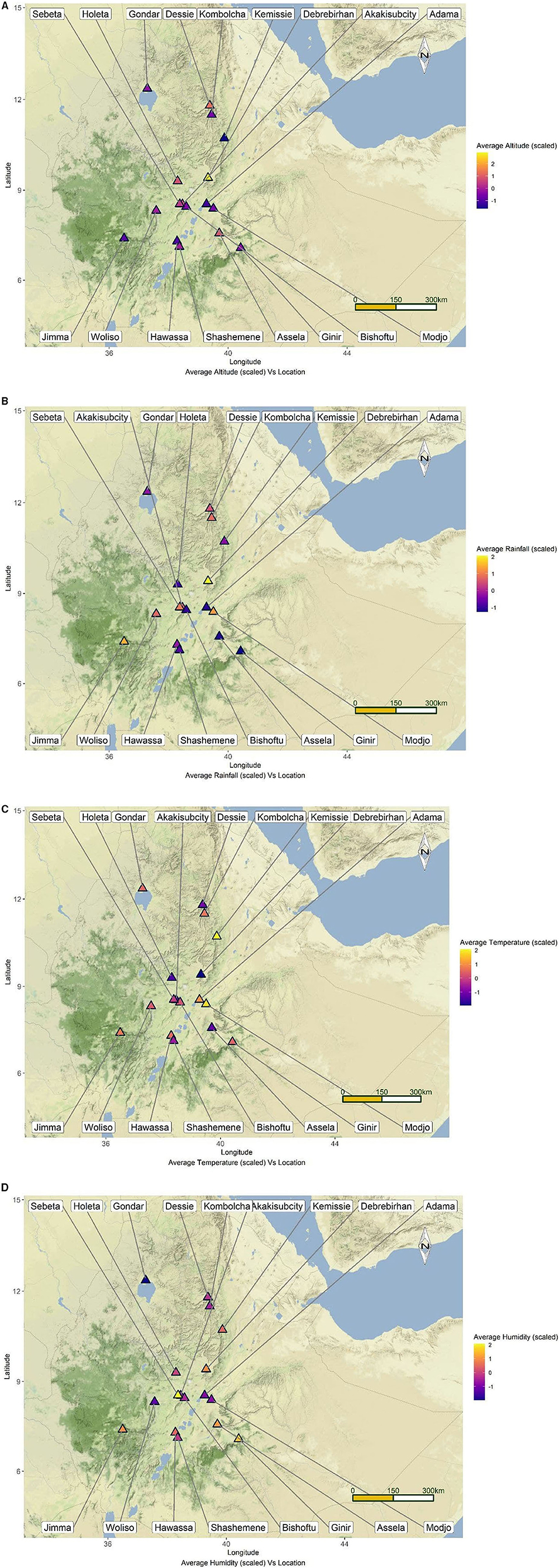Click the Debrebirhan label in panel D
The height and width of the screenshot is (1568, 559).
(386, 1206)
